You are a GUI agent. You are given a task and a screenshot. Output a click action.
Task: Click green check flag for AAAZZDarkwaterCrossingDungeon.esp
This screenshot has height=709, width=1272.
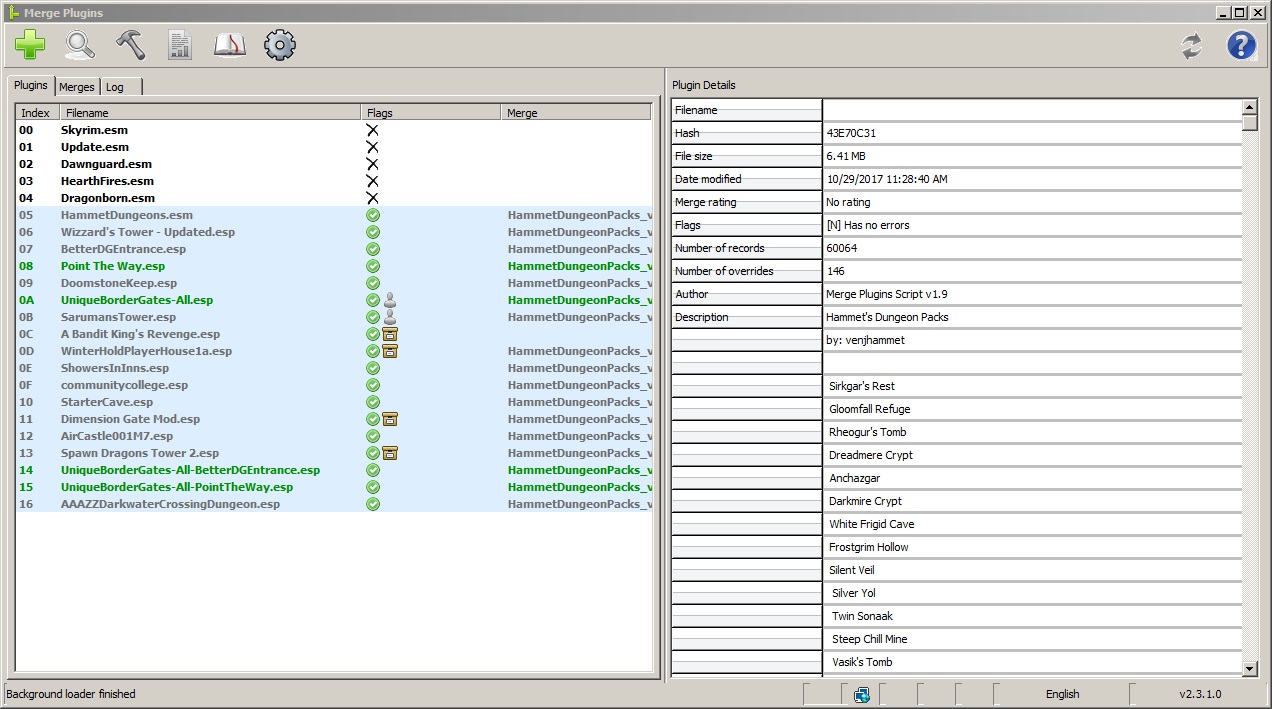tap(373, 504)
